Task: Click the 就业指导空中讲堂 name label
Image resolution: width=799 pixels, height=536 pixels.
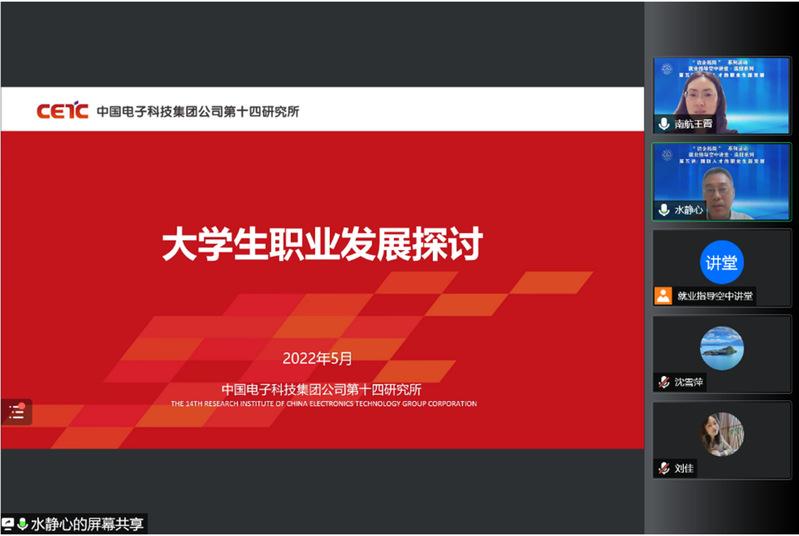Action: tap(715, 296)
